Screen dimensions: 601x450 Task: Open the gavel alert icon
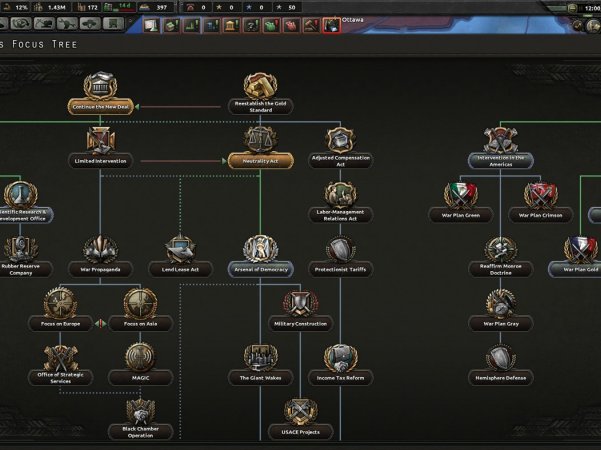[x=311, y=25]
